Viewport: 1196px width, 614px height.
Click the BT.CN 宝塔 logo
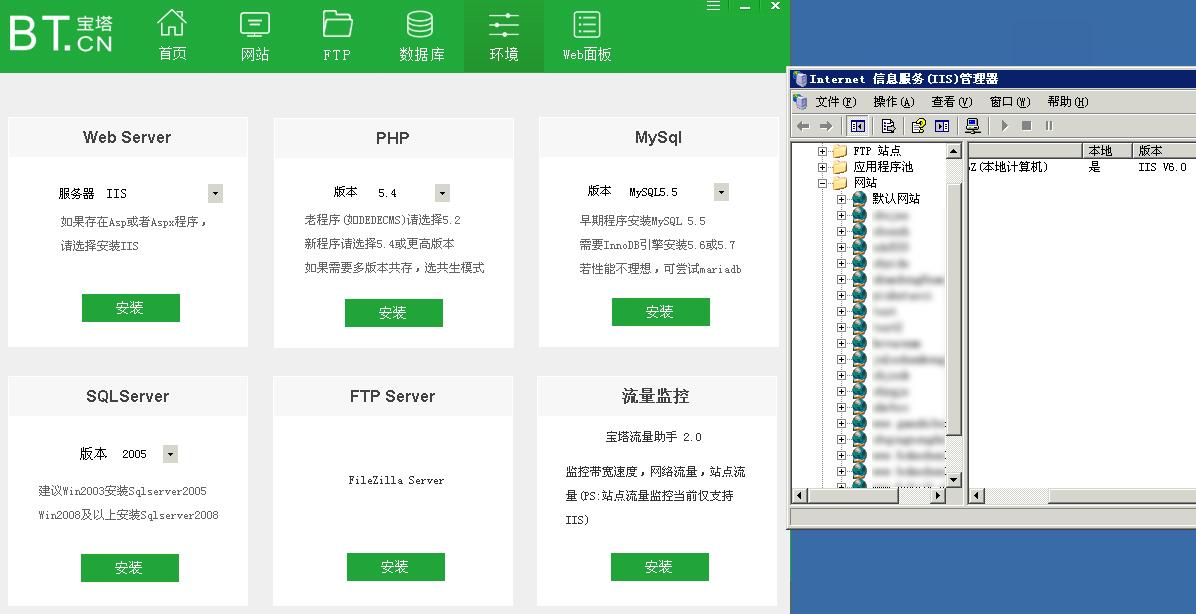(61, 34)
